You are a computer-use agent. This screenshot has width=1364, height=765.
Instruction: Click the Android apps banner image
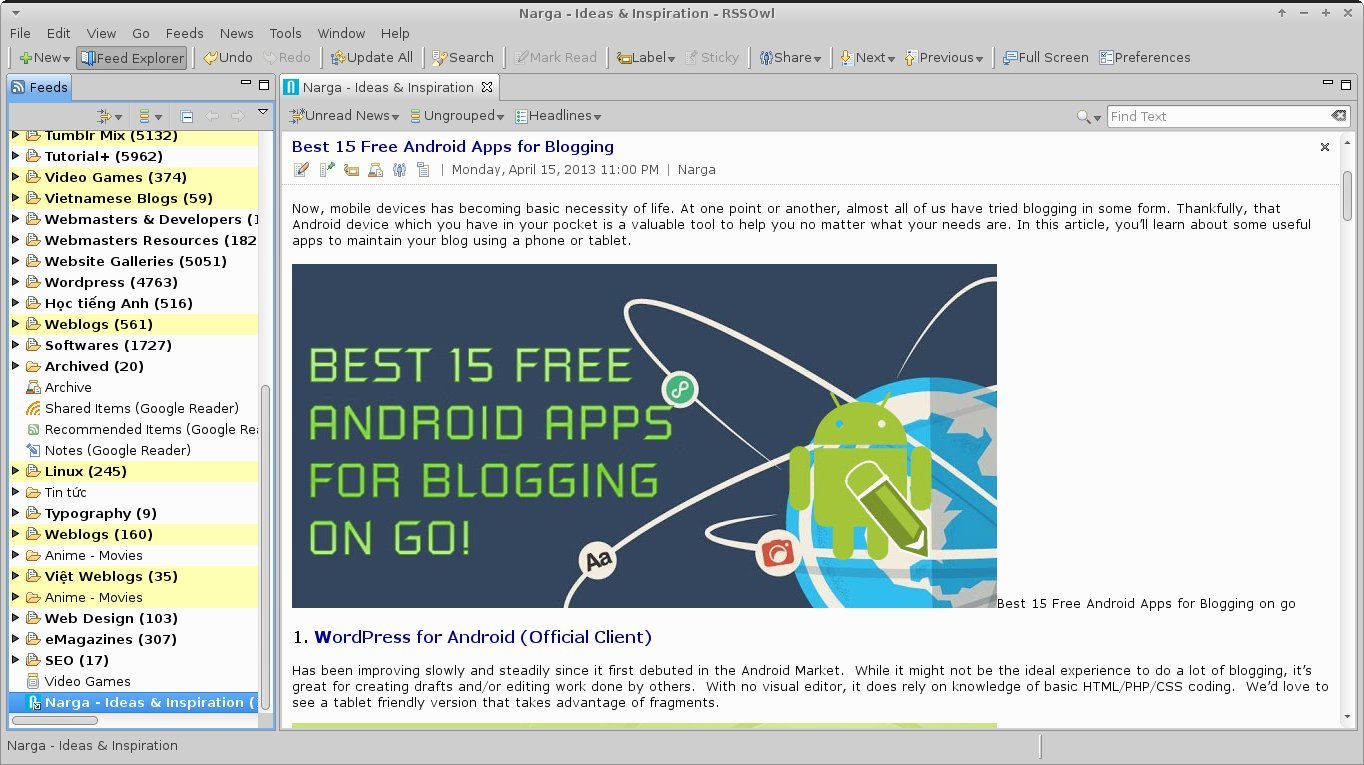point(644,436)
